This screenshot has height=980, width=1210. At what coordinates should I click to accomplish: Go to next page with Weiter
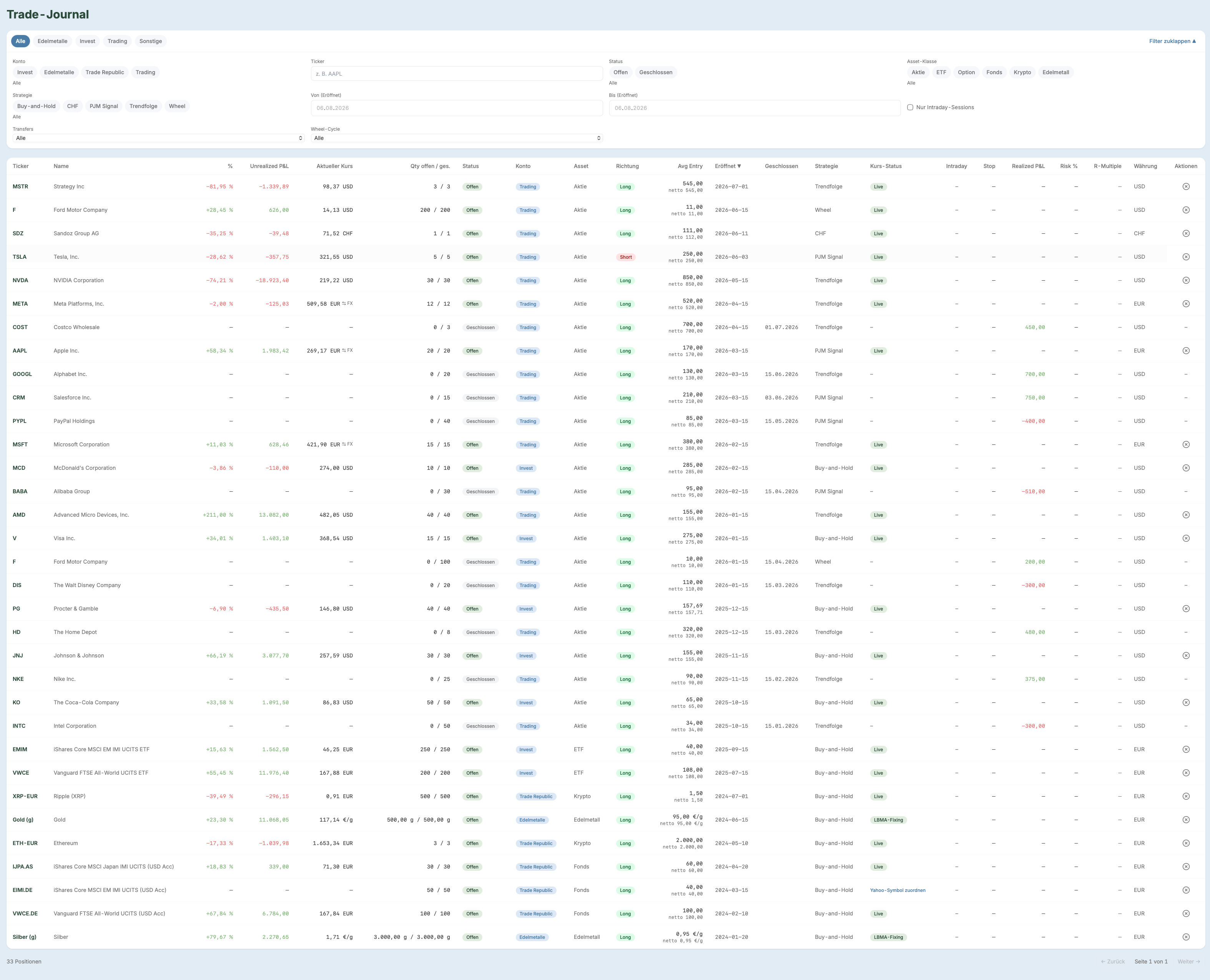[x=1188, y=962]
